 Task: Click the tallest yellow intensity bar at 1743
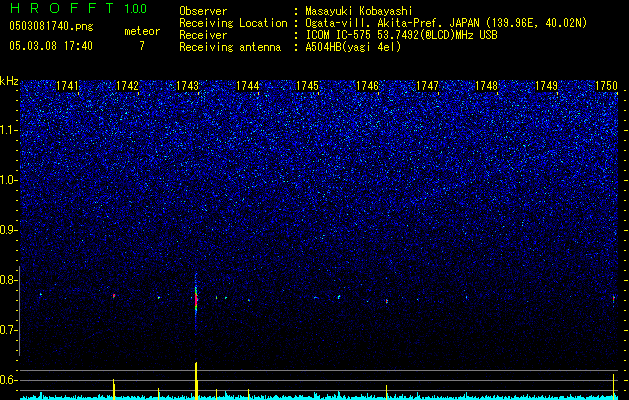[196, 381]
